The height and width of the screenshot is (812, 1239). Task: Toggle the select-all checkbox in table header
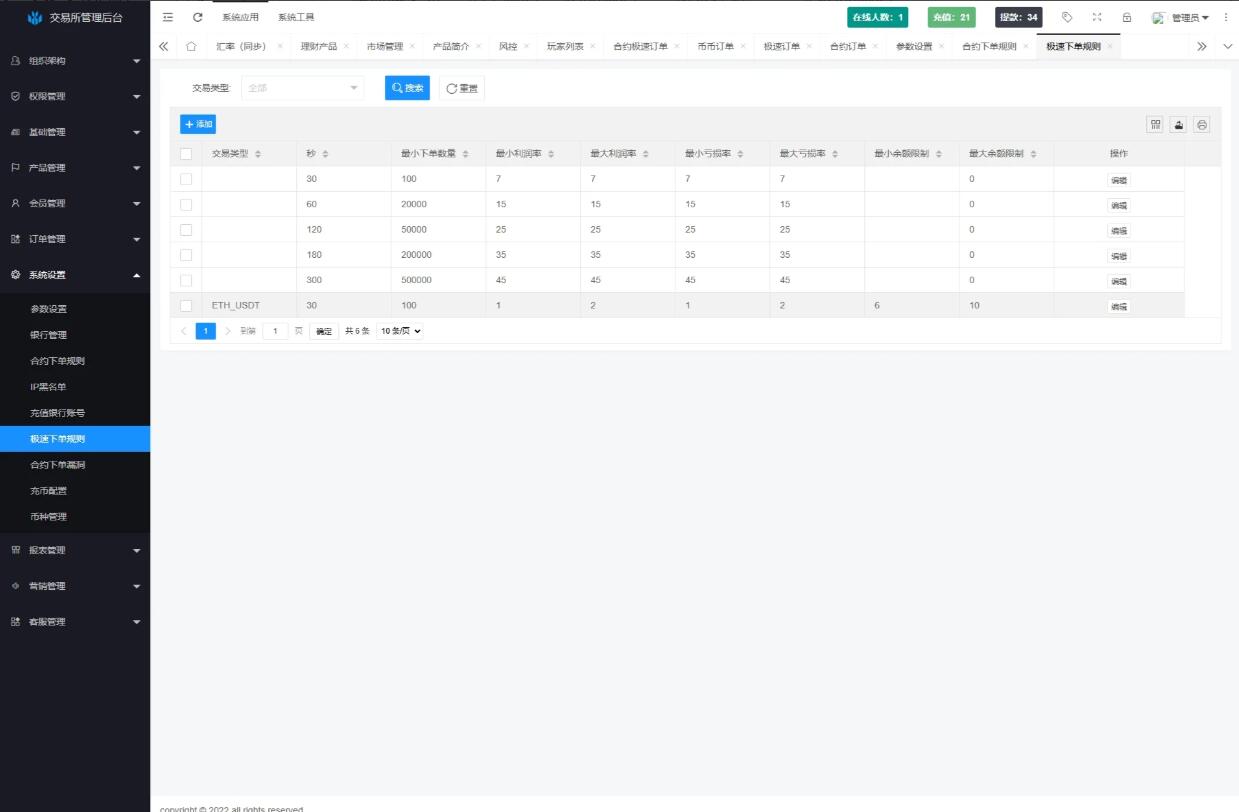(x=186, y=154)
